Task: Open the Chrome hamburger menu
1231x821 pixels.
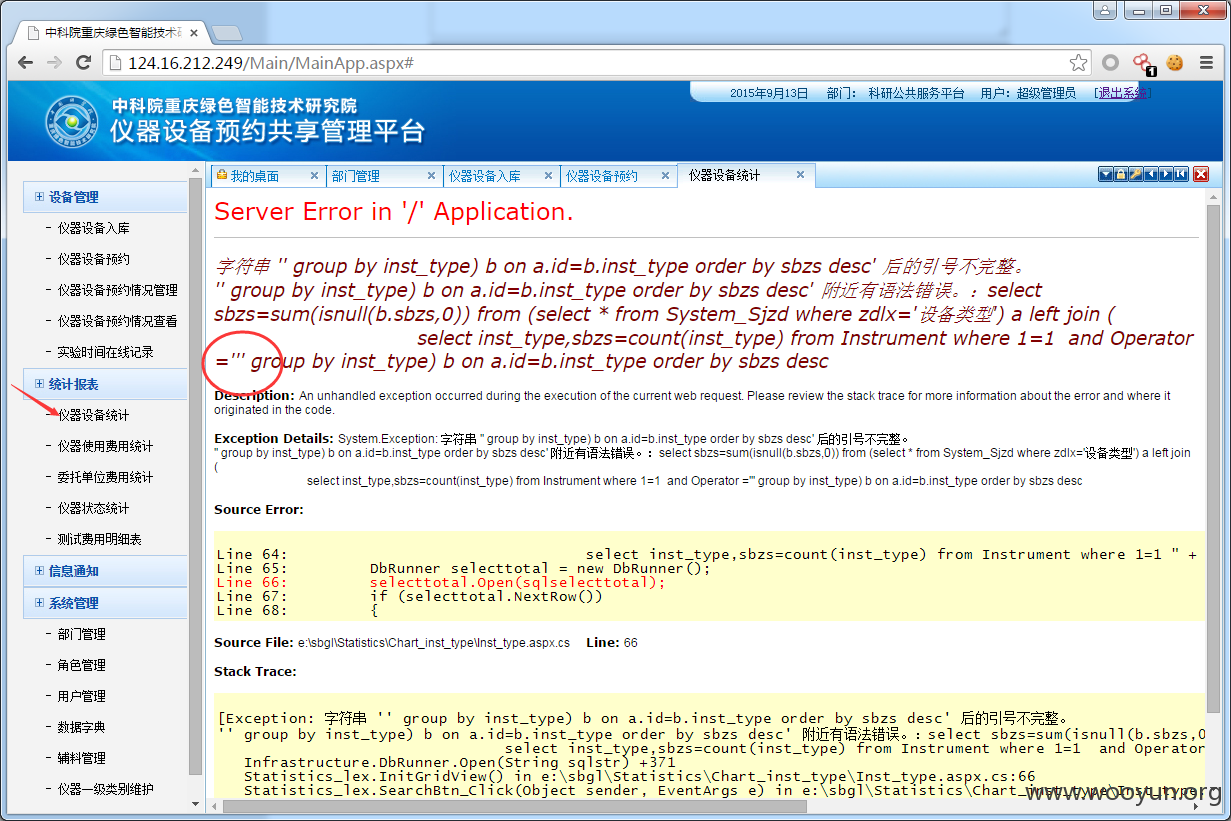Action: point(1207,63)
